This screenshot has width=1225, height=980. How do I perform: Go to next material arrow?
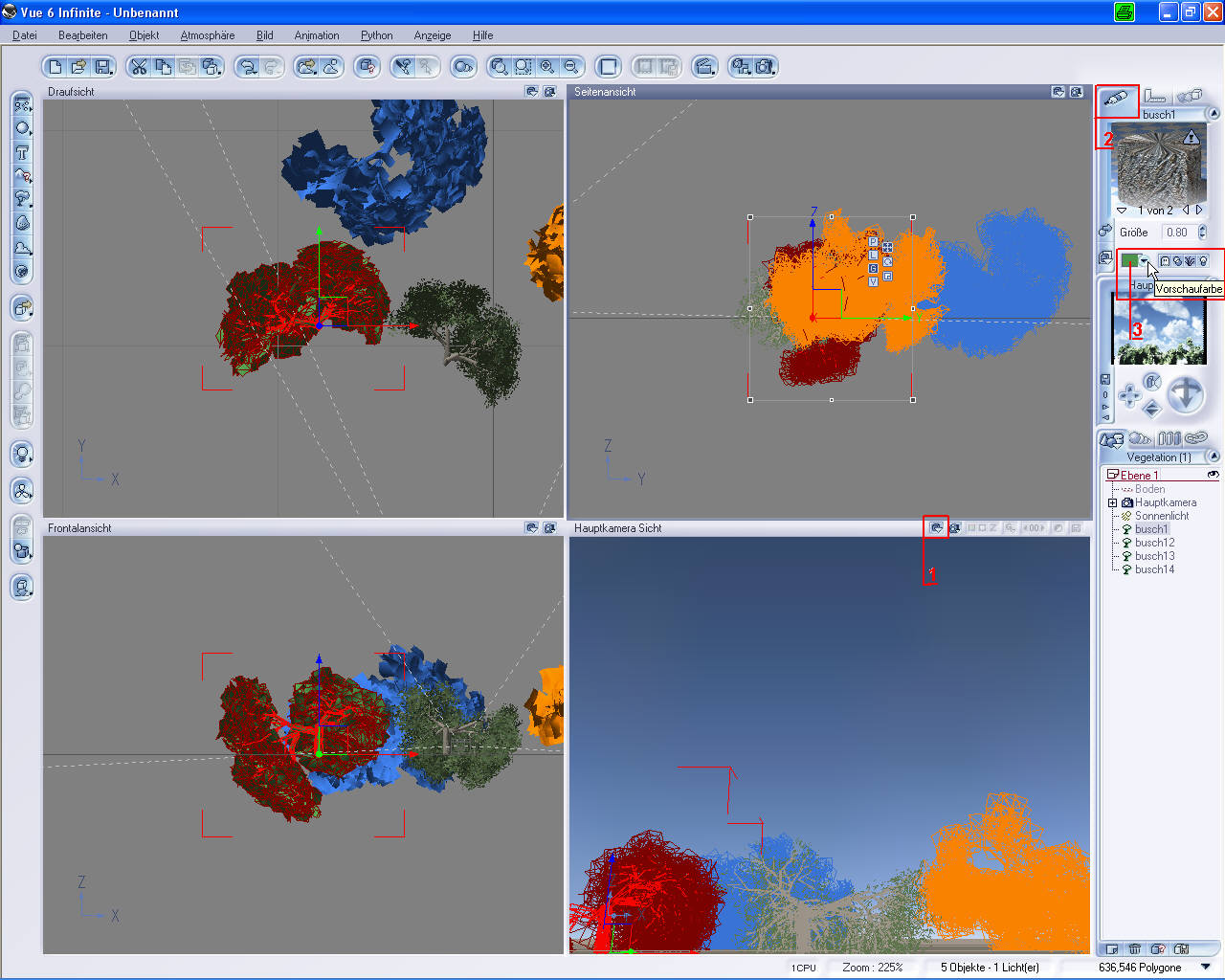[x=1199, y=210]
